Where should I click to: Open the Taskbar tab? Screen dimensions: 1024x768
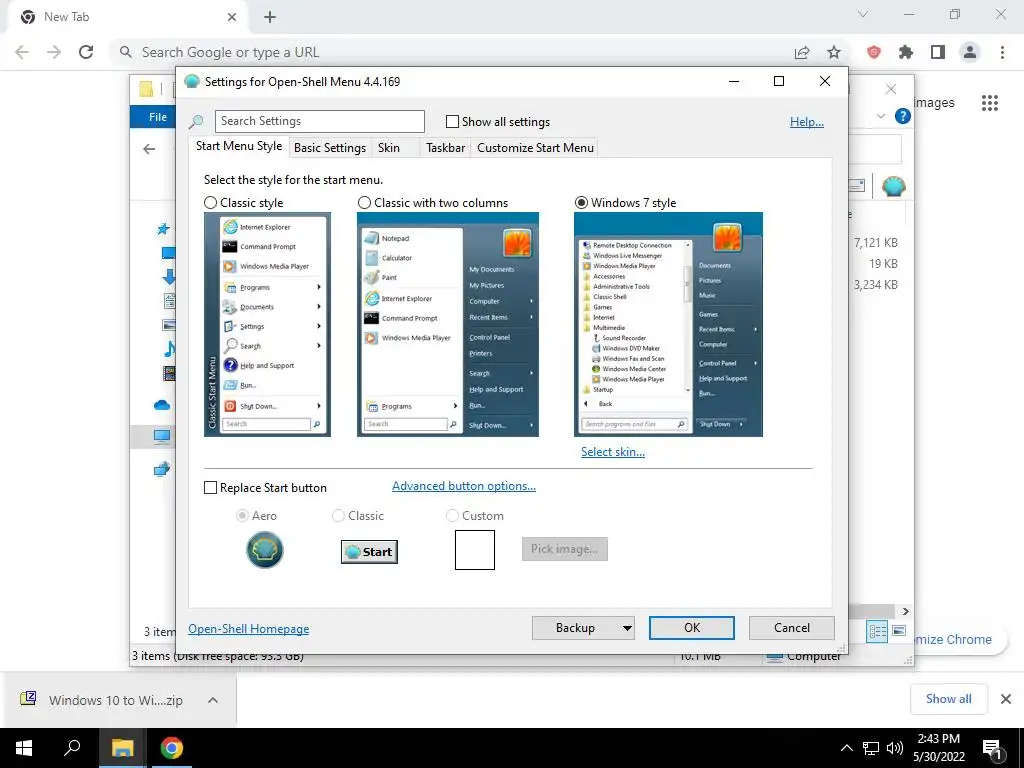click(445, 148)
